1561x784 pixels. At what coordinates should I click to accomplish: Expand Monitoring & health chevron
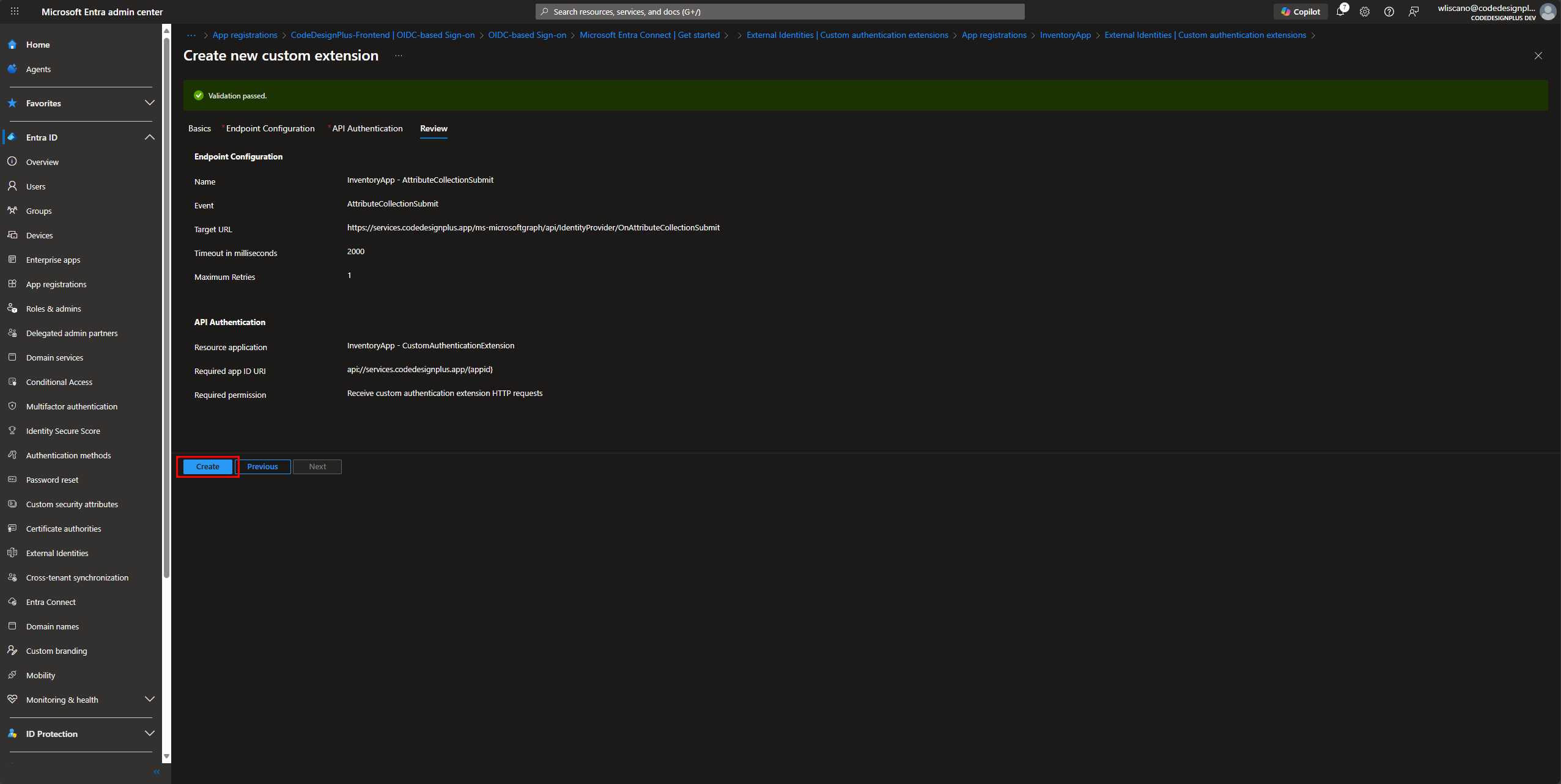[150, 699]
